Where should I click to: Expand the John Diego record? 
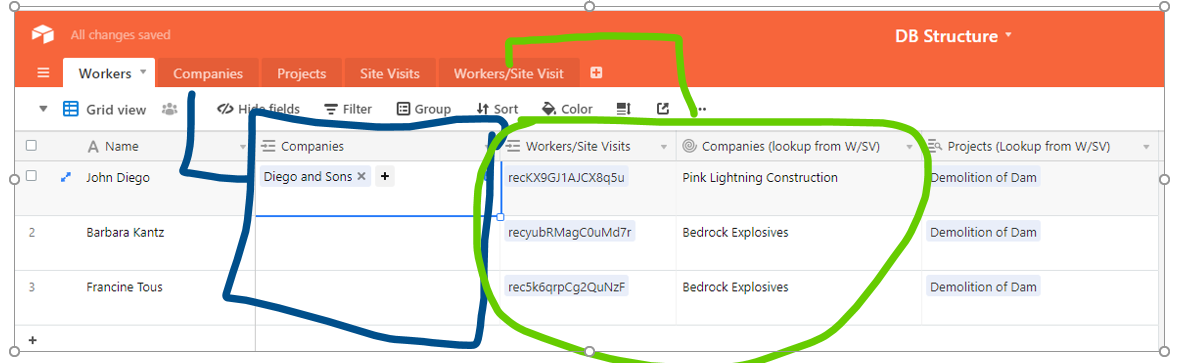[65, 177]
